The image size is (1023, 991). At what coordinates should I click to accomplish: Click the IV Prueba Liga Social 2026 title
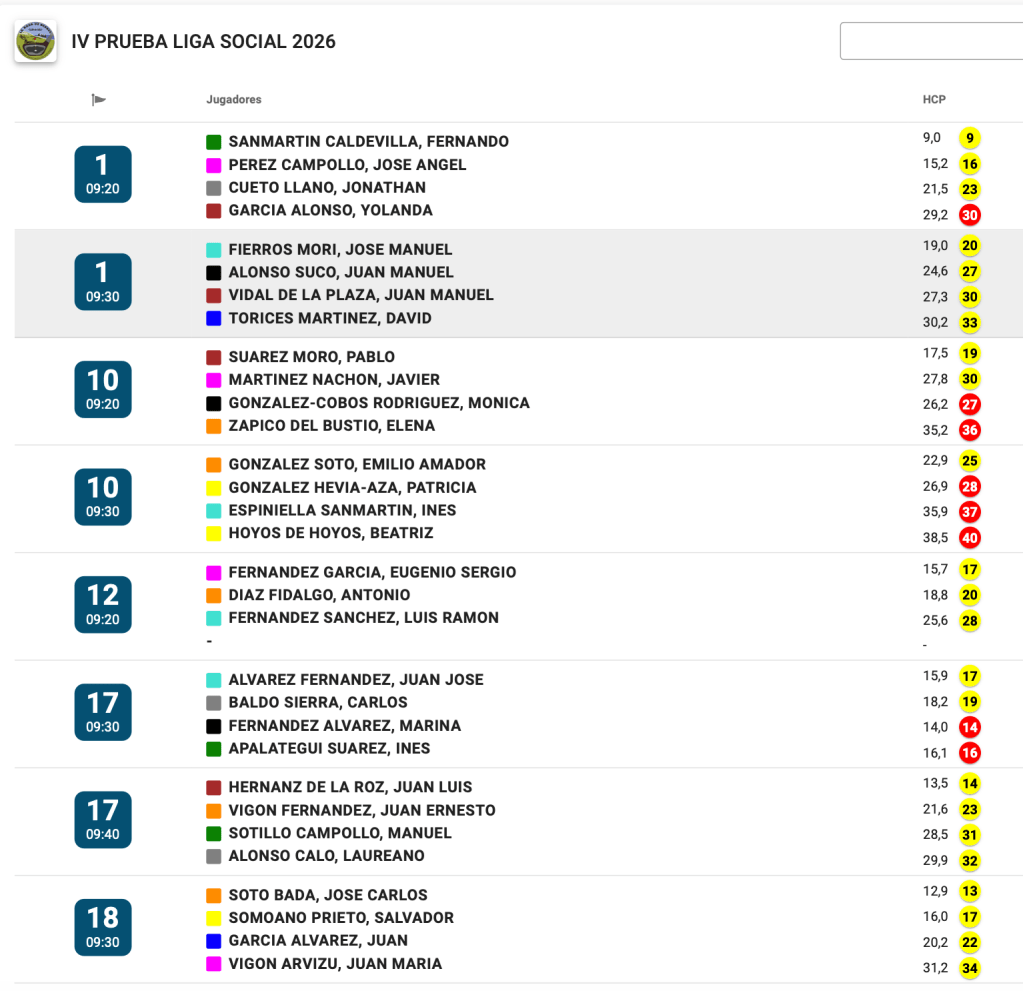pyautogui.click(x=203, y=42)
